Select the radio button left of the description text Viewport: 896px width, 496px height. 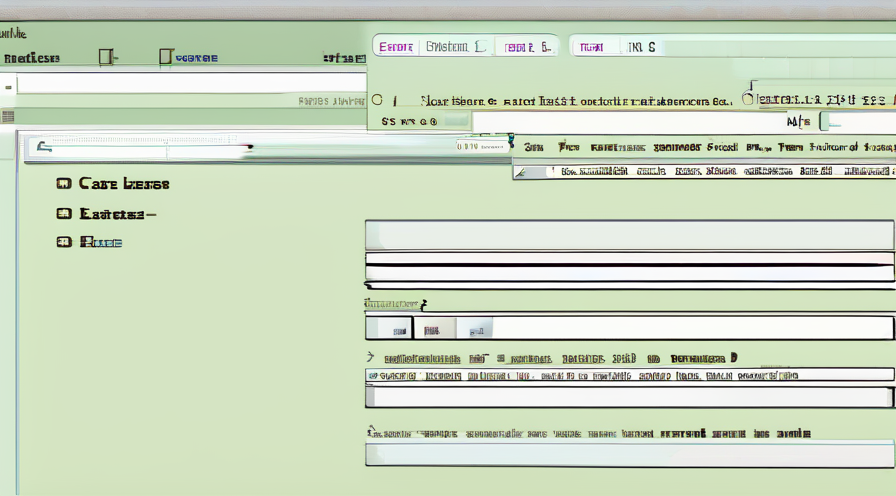click(x=377, y=100)
